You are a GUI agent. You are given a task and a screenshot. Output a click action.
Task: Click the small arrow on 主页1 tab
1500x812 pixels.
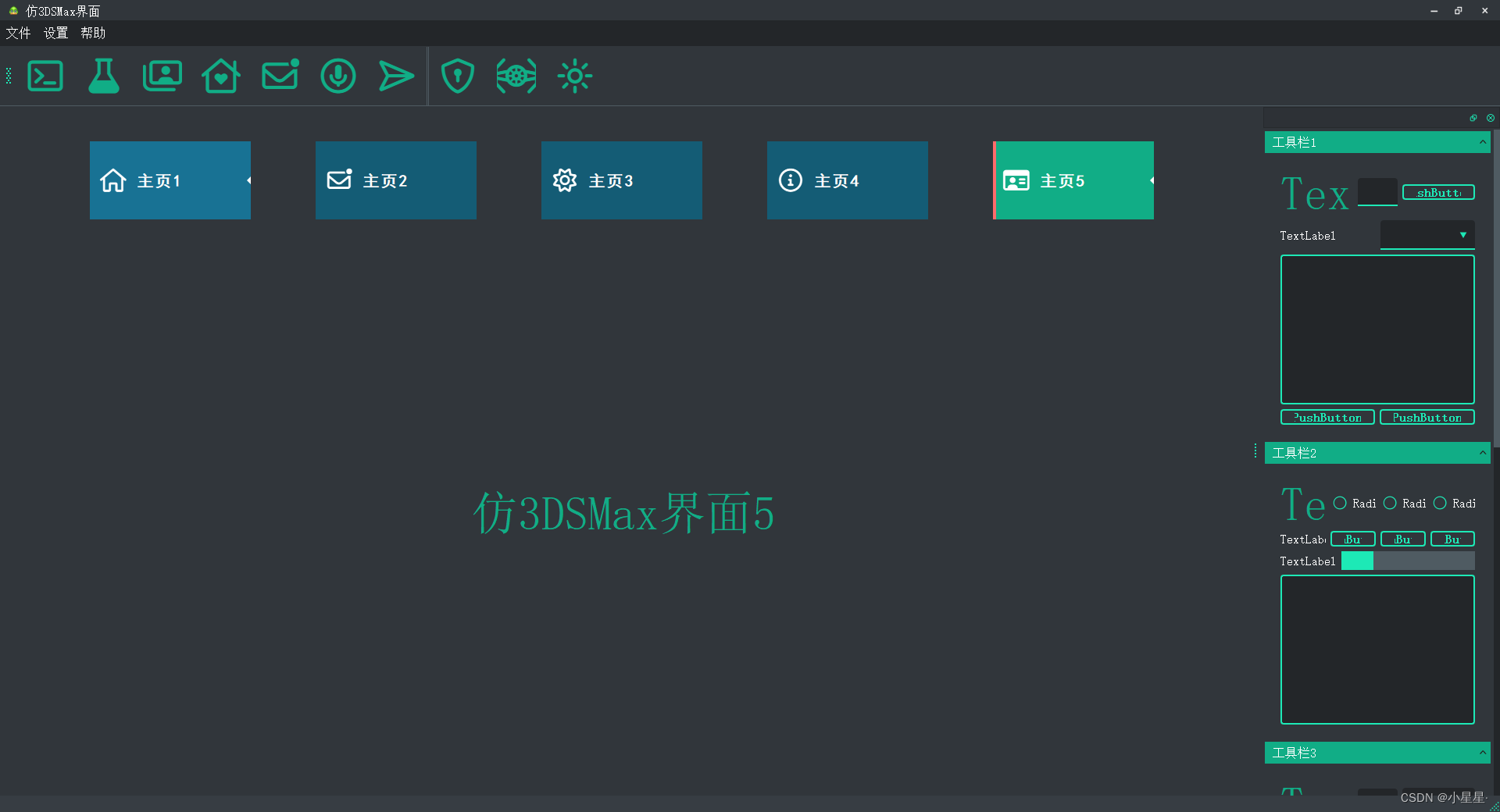point(248,180)
